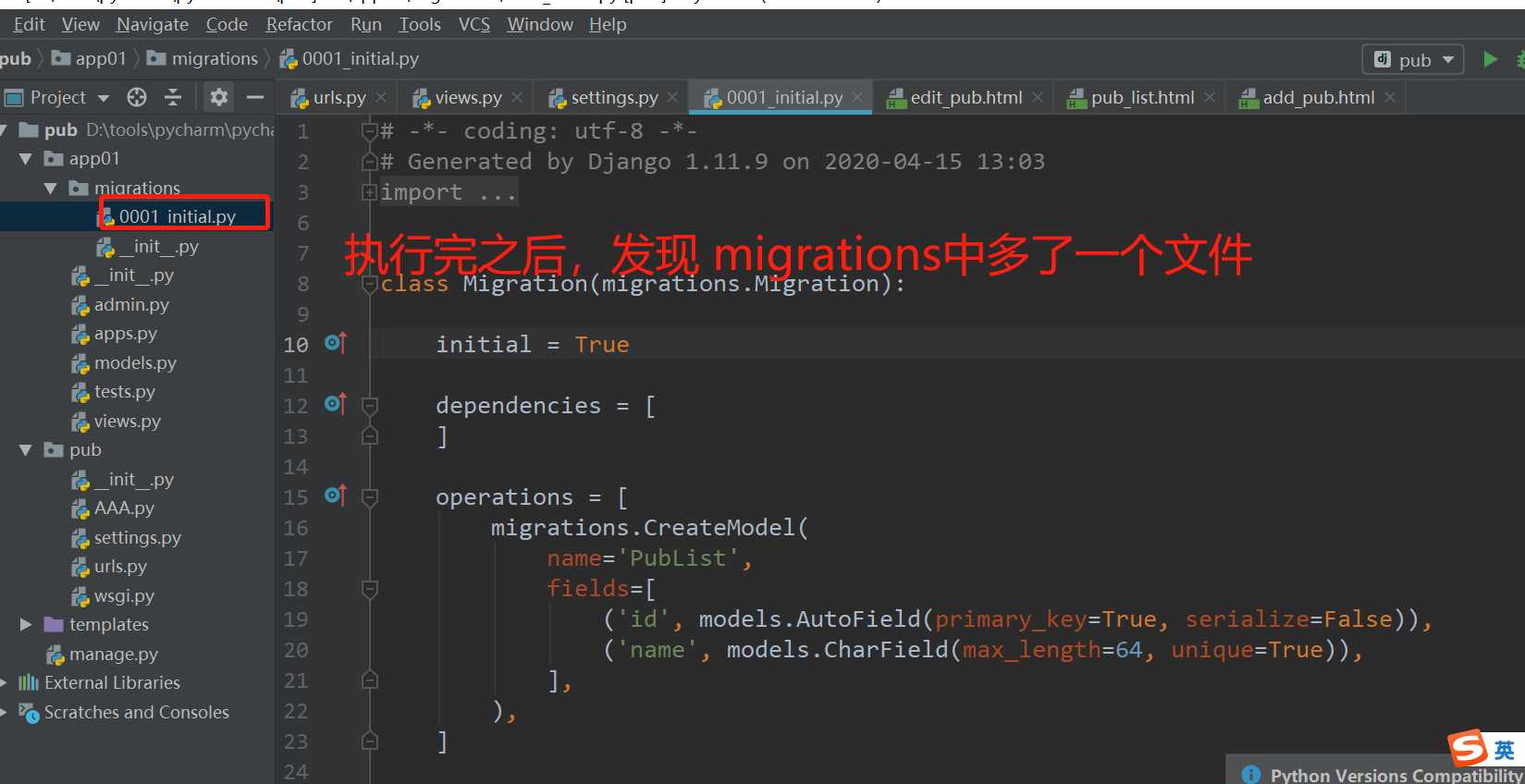Fold the fields list on line 18
Viewport: 1525px width, 784px height.
(369, 589)
